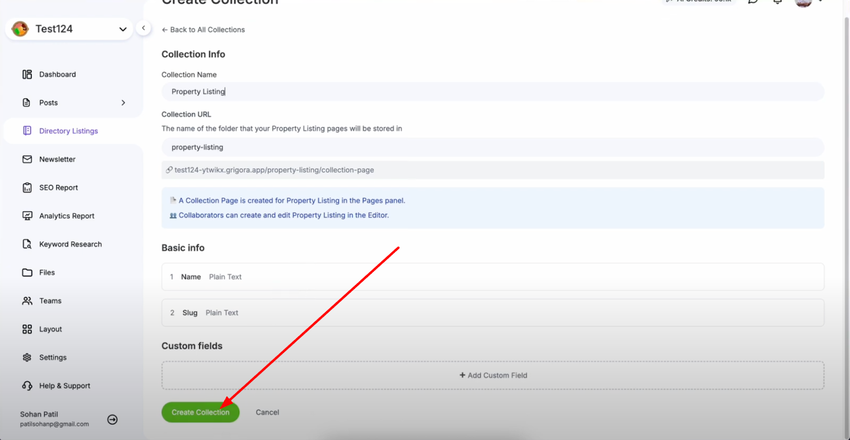Open the Dashboard icon in sidebar
This screenshot has width=850, height=440.
pyautogui.click(x=27, y=74)
